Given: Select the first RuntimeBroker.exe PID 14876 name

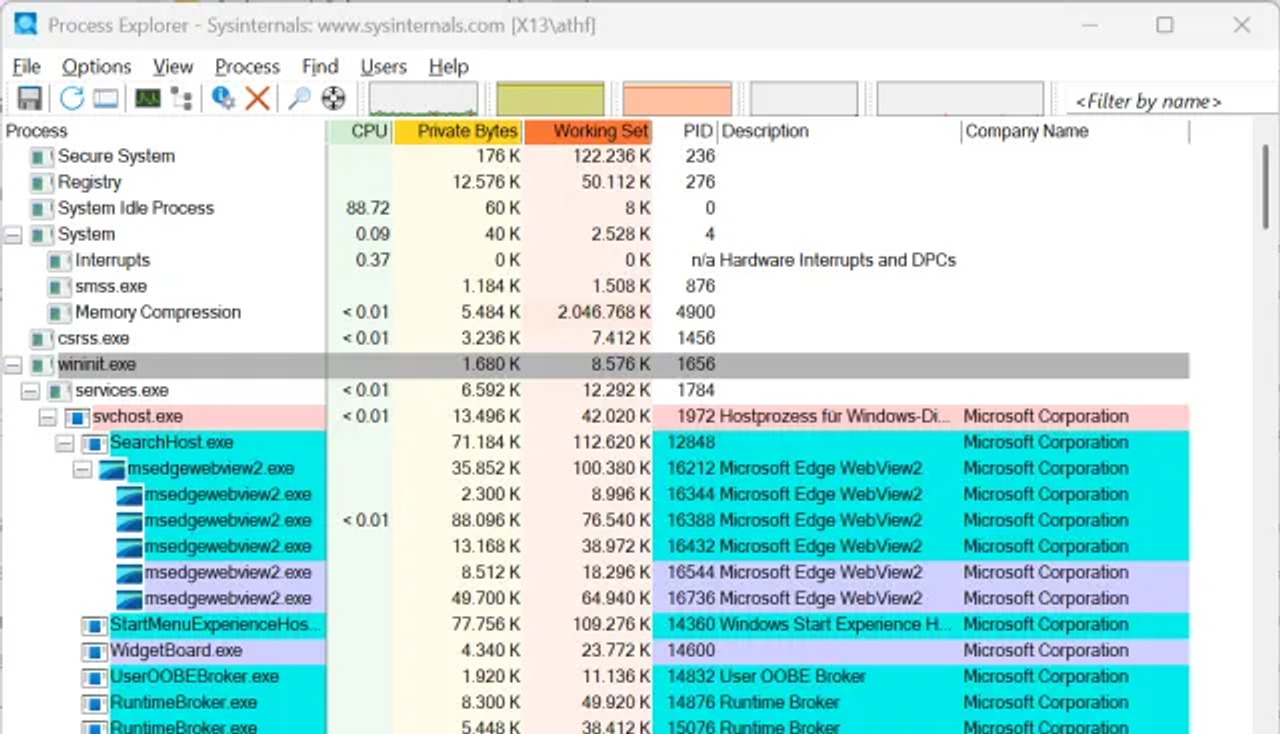Looking at the screenshot, I should click(183, 703).
